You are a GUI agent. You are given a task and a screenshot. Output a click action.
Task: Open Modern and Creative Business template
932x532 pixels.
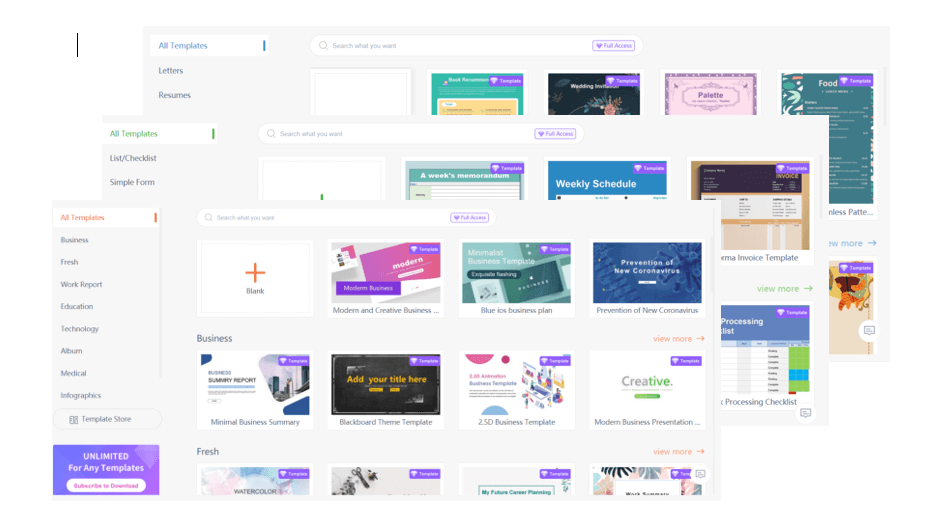pos(386,279)
